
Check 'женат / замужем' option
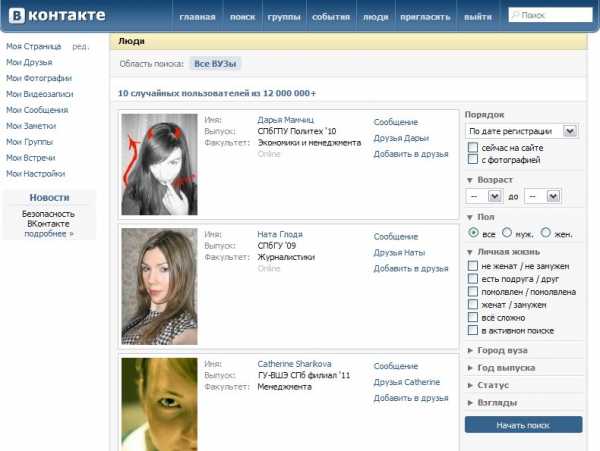[473, 304]
